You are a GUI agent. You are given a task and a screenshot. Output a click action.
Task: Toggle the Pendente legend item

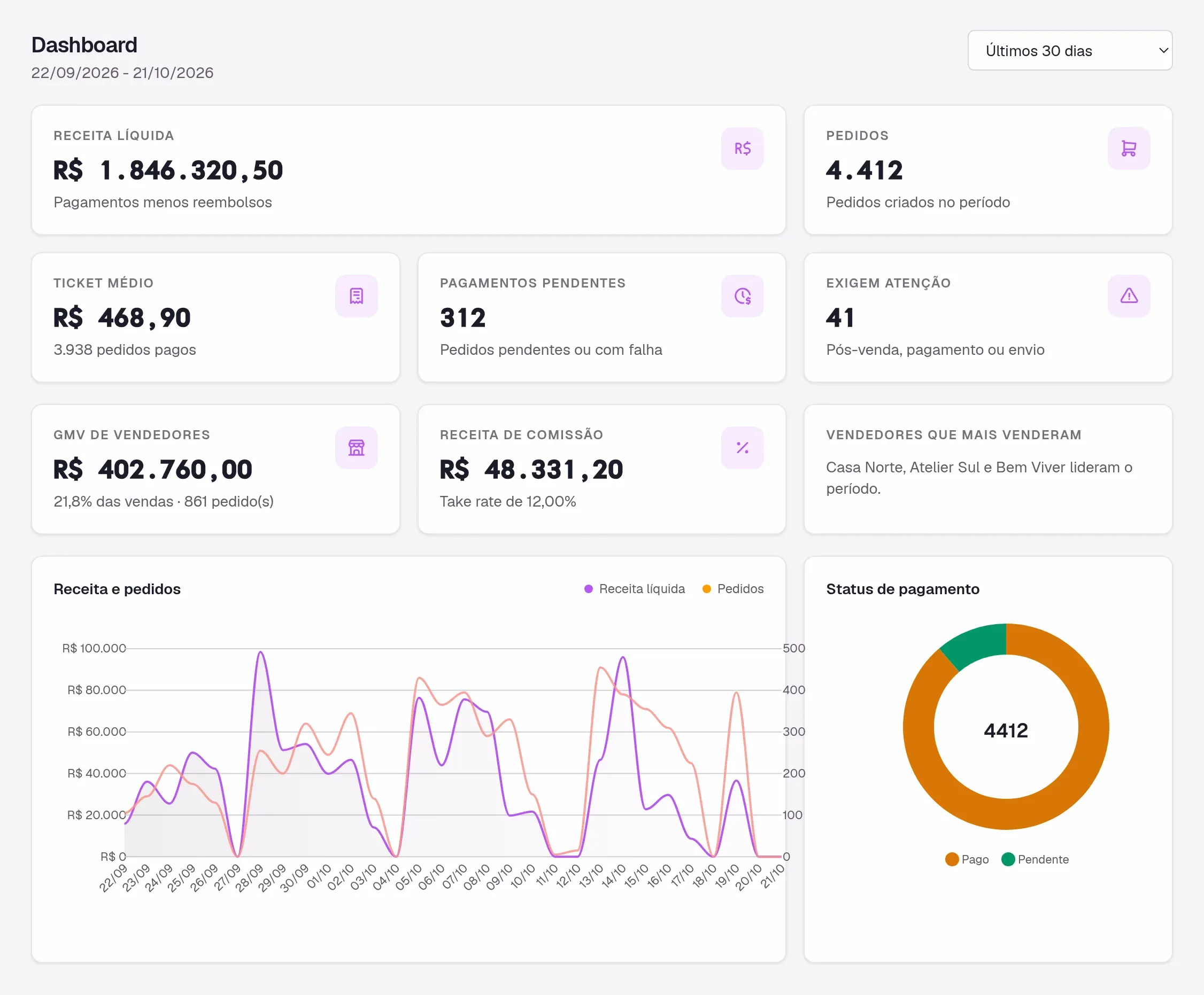1035,859
